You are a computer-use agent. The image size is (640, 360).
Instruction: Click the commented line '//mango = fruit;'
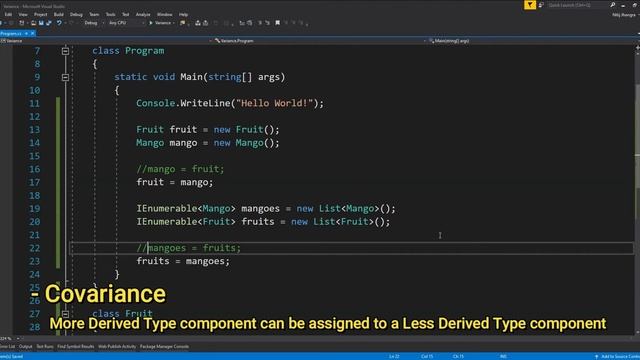[x=180, y=169]
